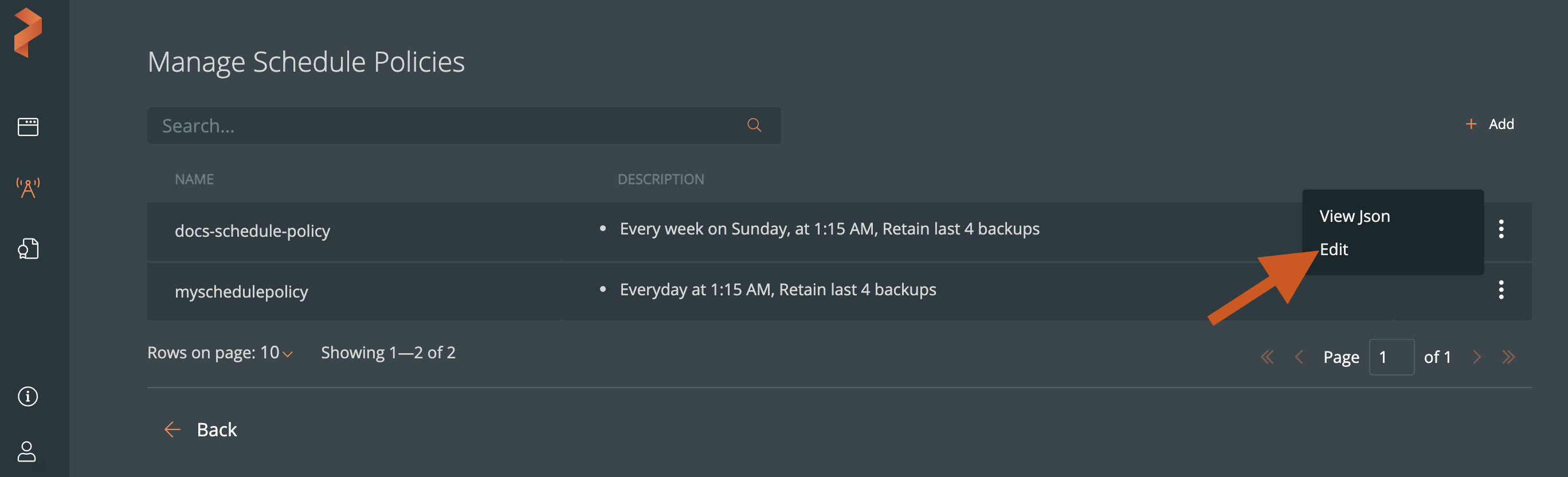The height and width of the screenshot is (477, 1568).
Task: Jump to last page double arrow
Action: [1508, 357]
